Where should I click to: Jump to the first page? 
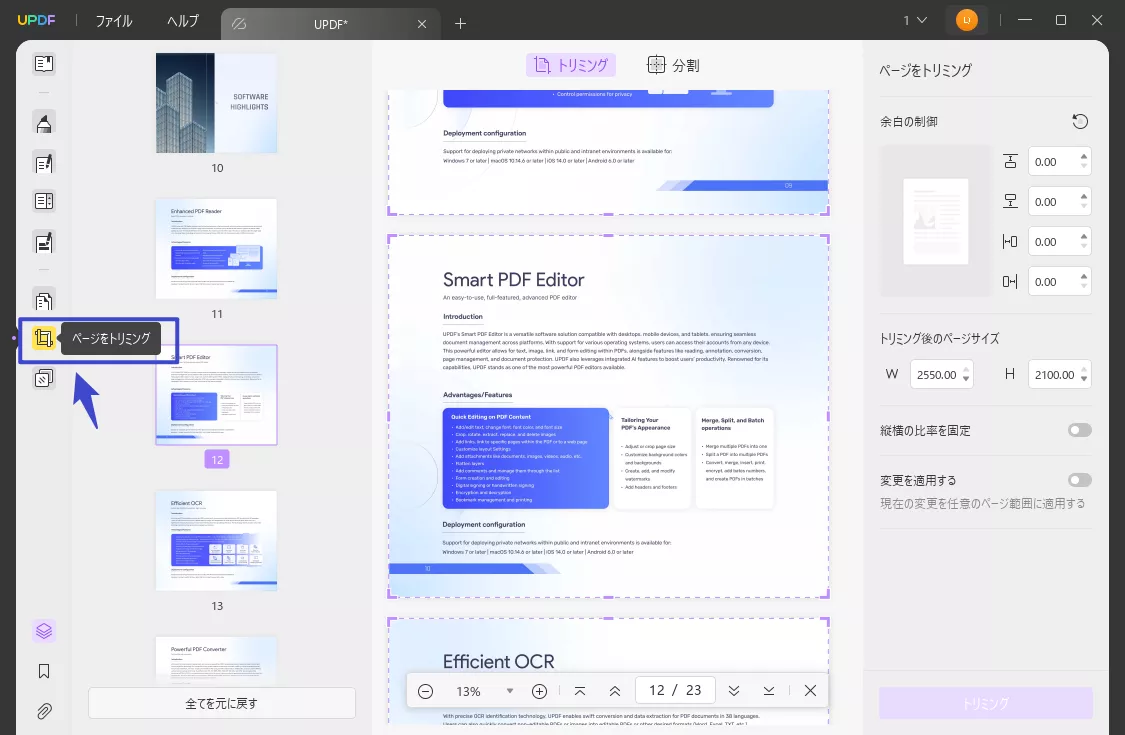(580, 690)
